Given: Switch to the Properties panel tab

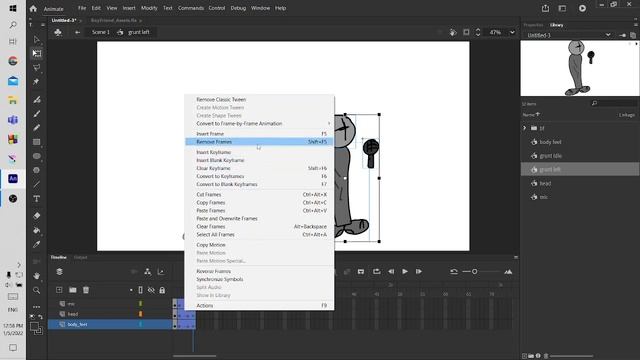Looking at the screenshot, I should coord(533,25).
